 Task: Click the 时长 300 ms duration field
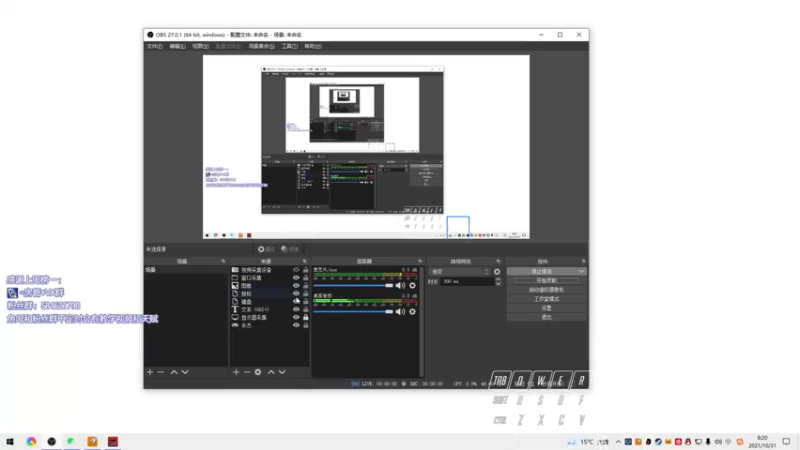click(x=468, y=282)
